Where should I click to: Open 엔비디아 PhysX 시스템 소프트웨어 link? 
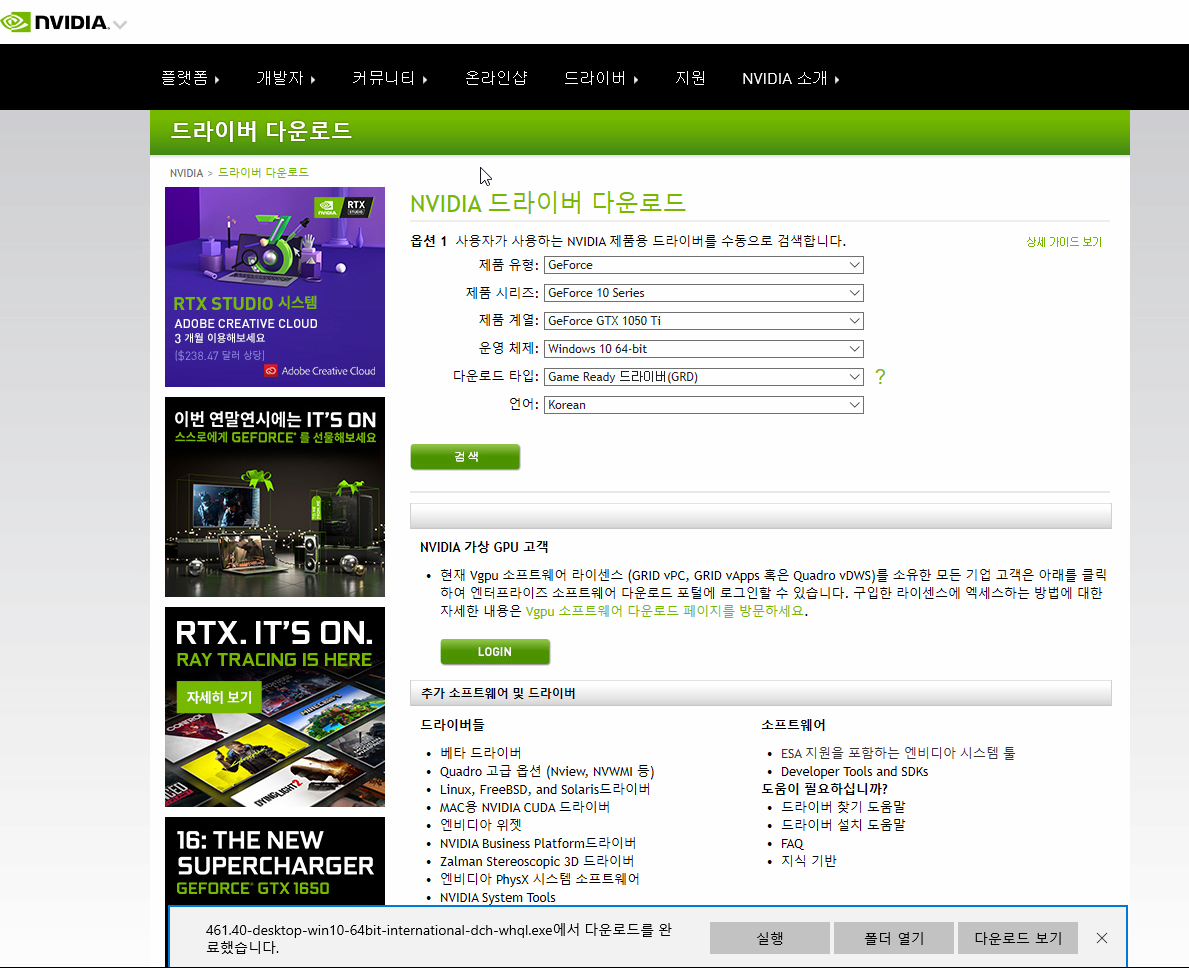(x=539, y=879)
